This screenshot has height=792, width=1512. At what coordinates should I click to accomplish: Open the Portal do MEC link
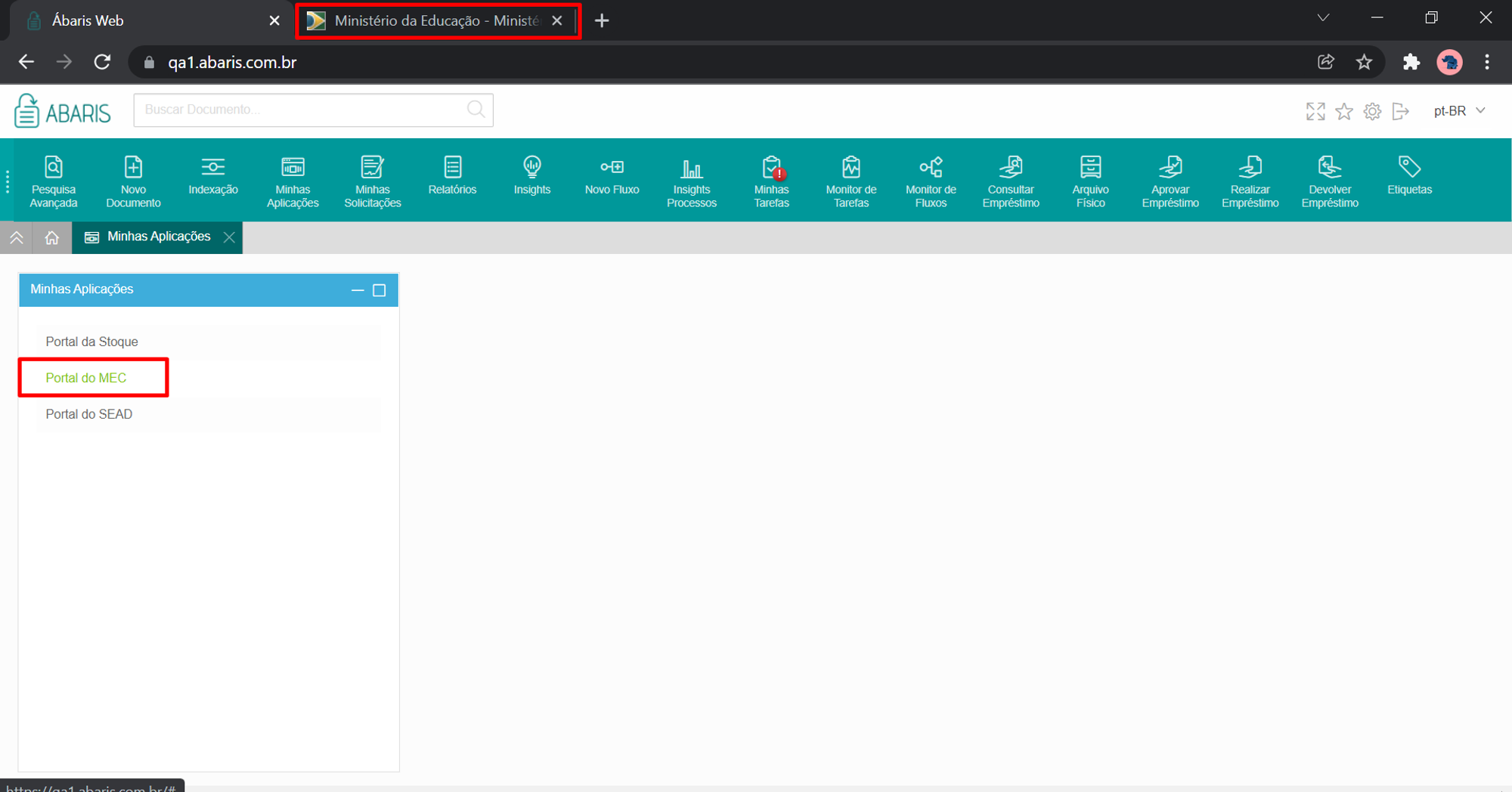pos(86,378)
